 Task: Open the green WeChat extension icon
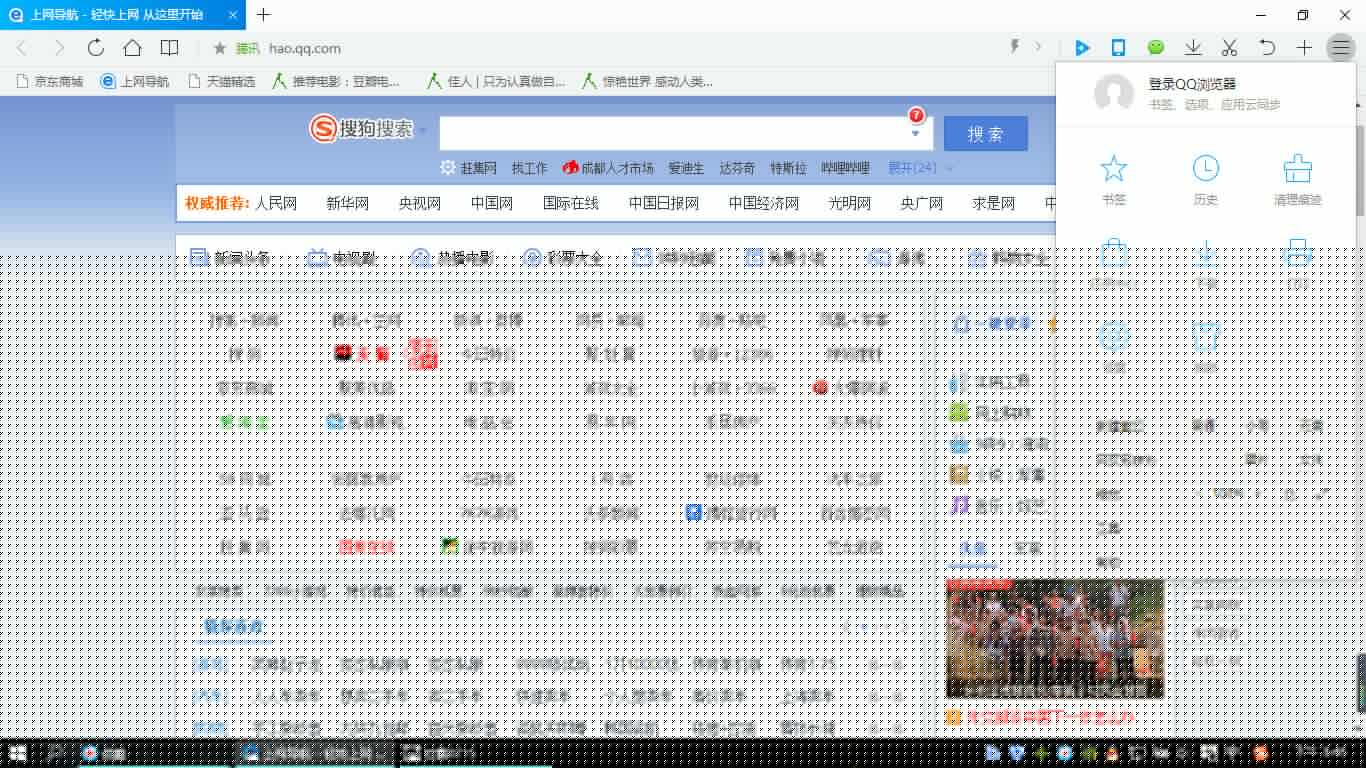click(1156, 47)
